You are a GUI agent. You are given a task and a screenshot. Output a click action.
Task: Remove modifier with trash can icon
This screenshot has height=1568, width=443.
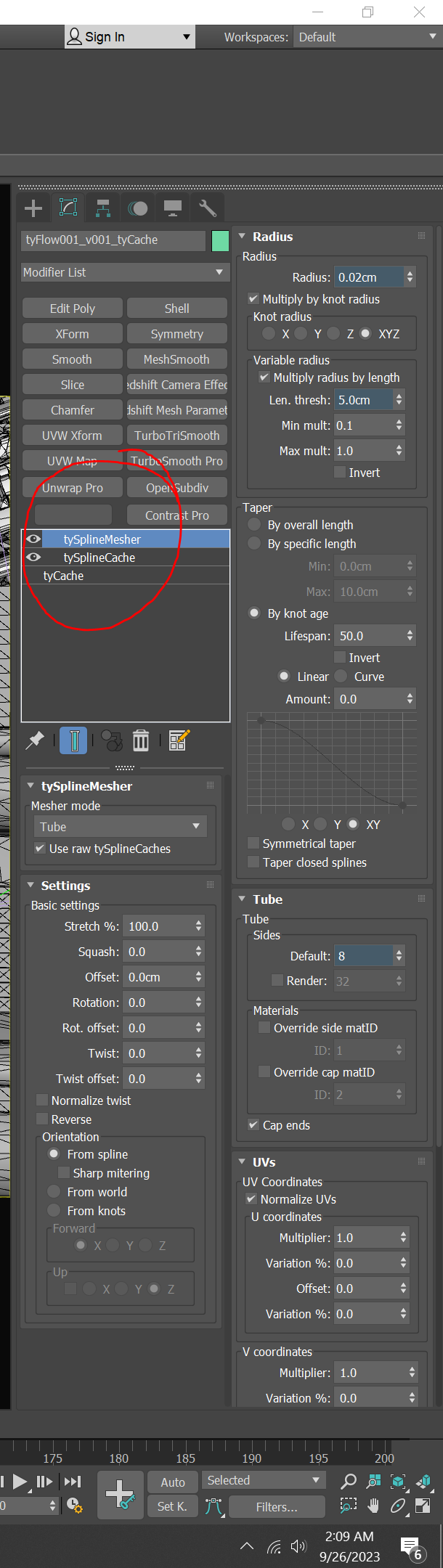[x=141, y=740]
